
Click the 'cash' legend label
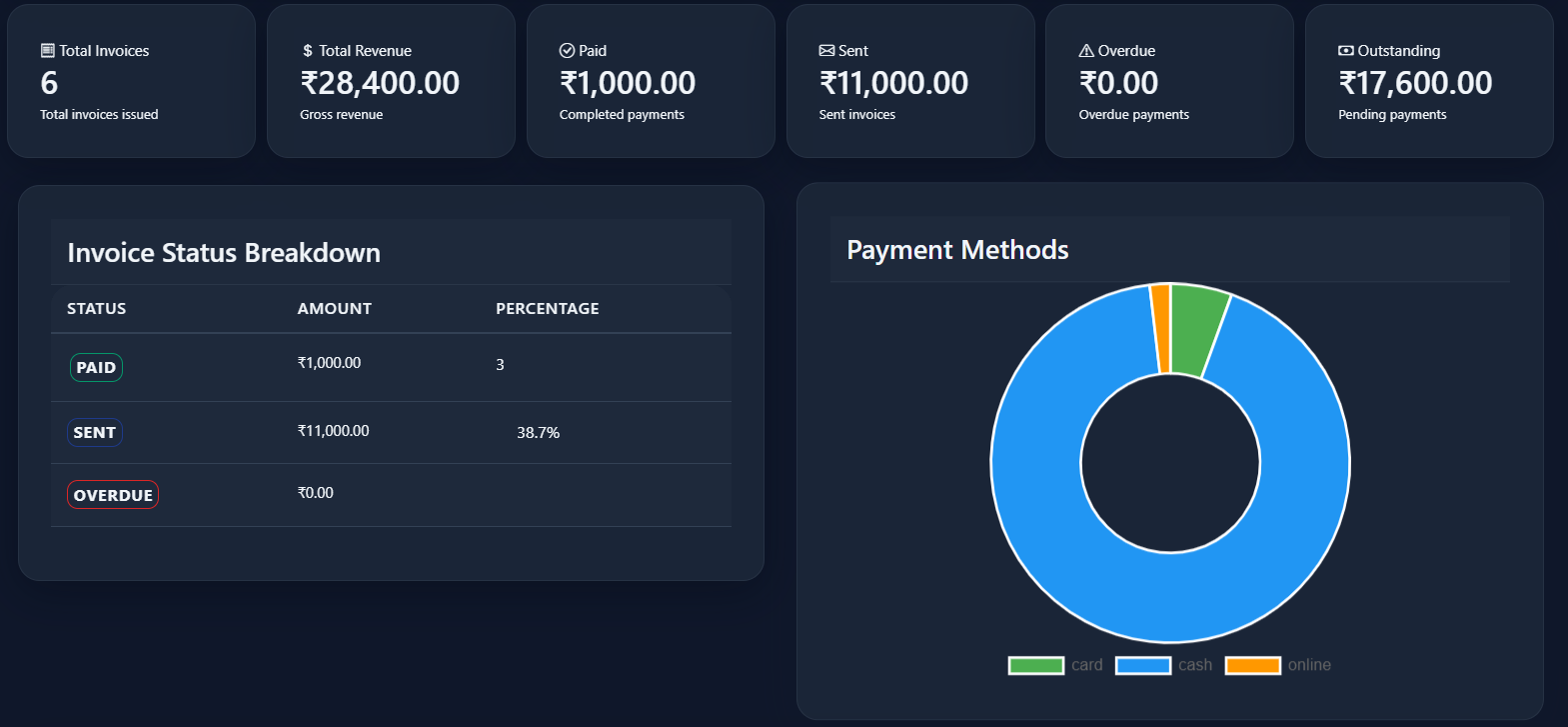coord(1195,666)
